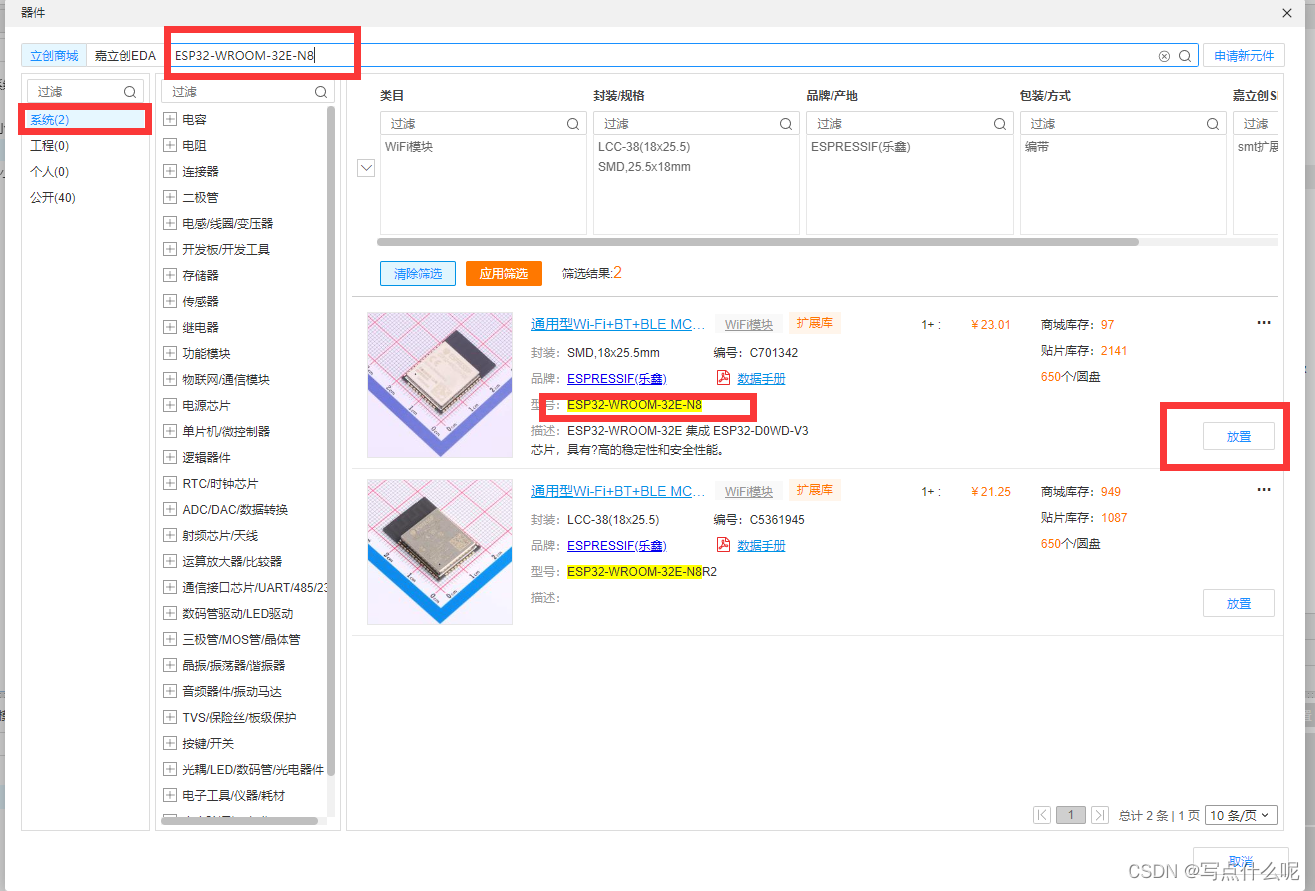Screen dimensions: 1315x891
Task: Click the horizontal scrollbar under the filter columns
Action: [758, 241]
